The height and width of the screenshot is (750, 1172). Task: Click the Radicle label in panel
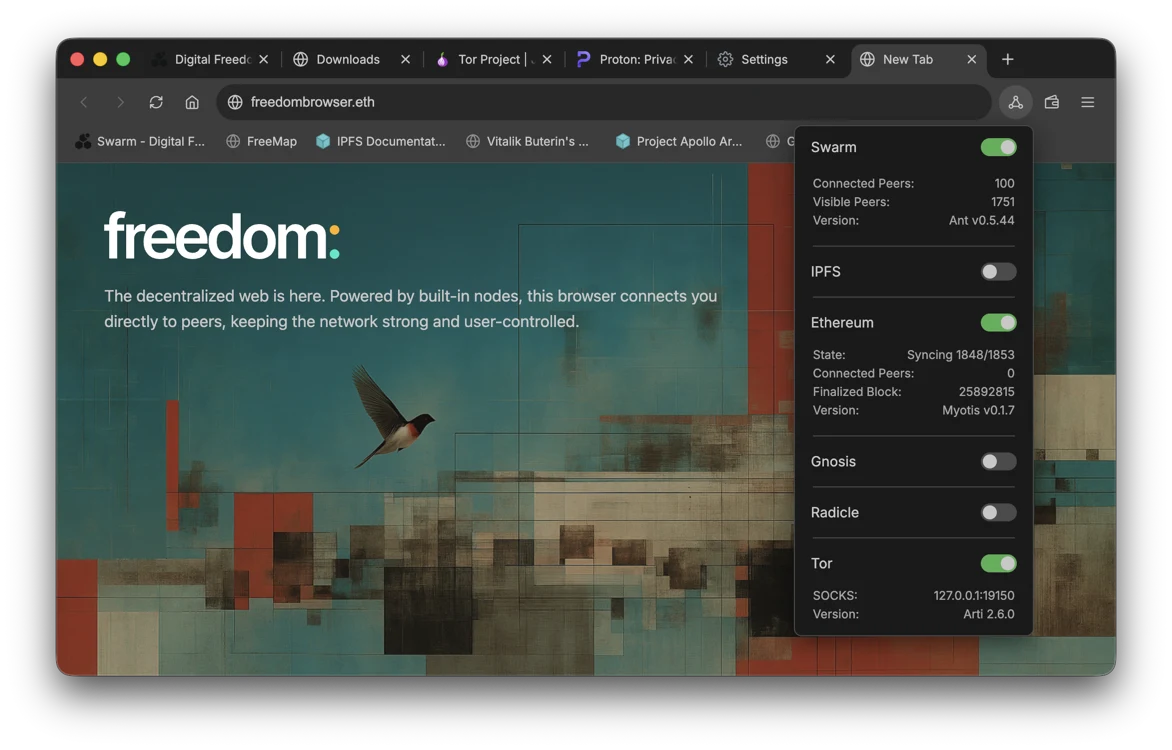pos(835,512)
